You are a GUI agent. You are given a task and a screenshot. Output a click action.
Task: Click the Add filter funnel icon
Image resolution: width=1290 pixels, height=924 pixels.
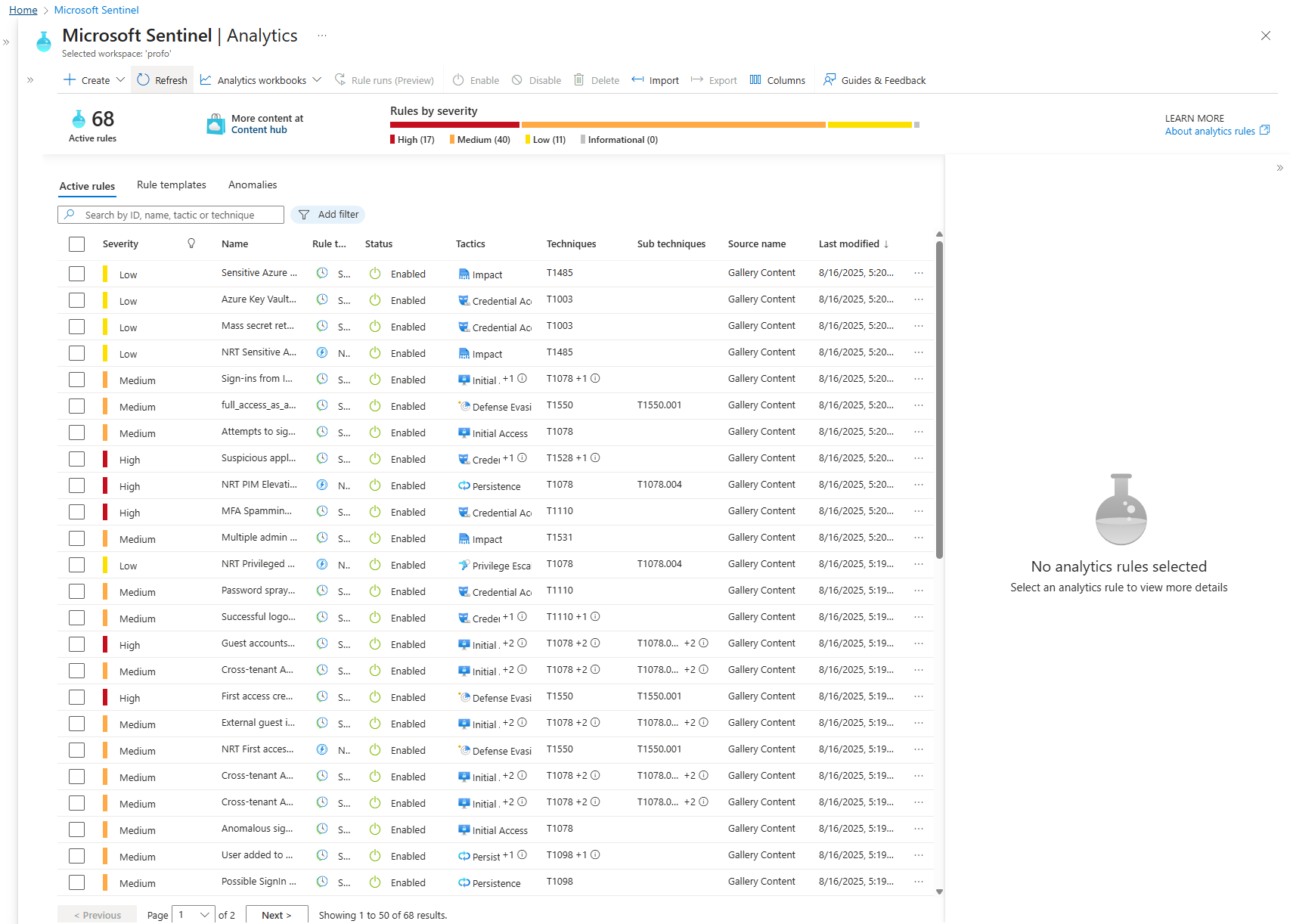[304, 215]
